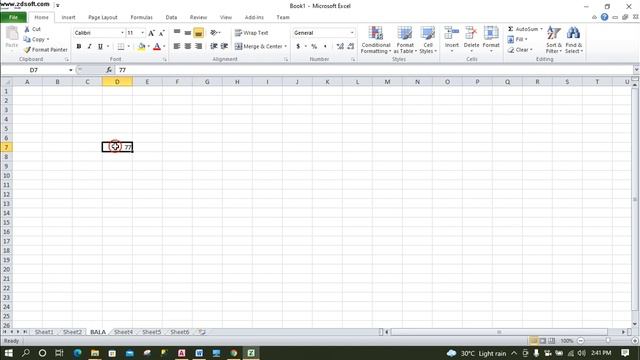640x360 pixels.
Task: Select Top Align in Alignment group
Action: pos(177,33)
